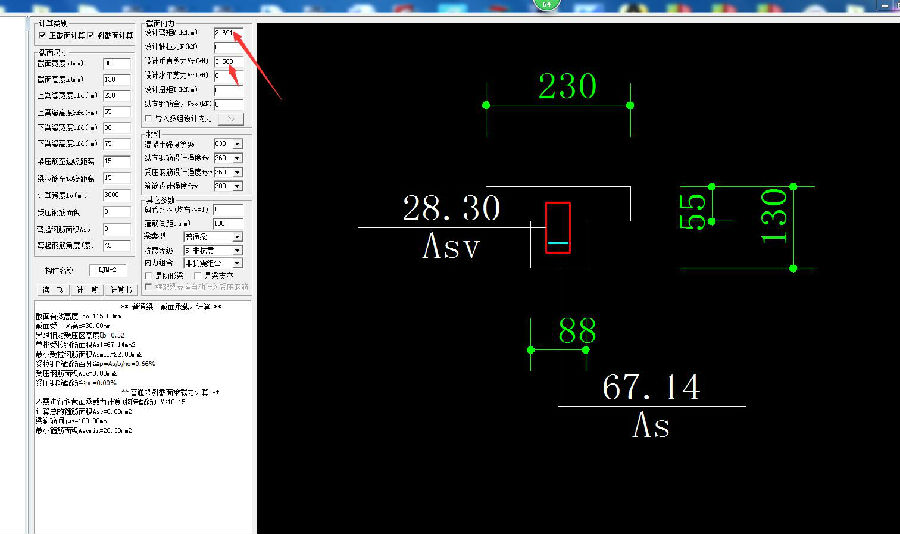The height and width of the screenshot is (534, 900).
Task: Click the output line containing 67.14
Action: [86, 345]
